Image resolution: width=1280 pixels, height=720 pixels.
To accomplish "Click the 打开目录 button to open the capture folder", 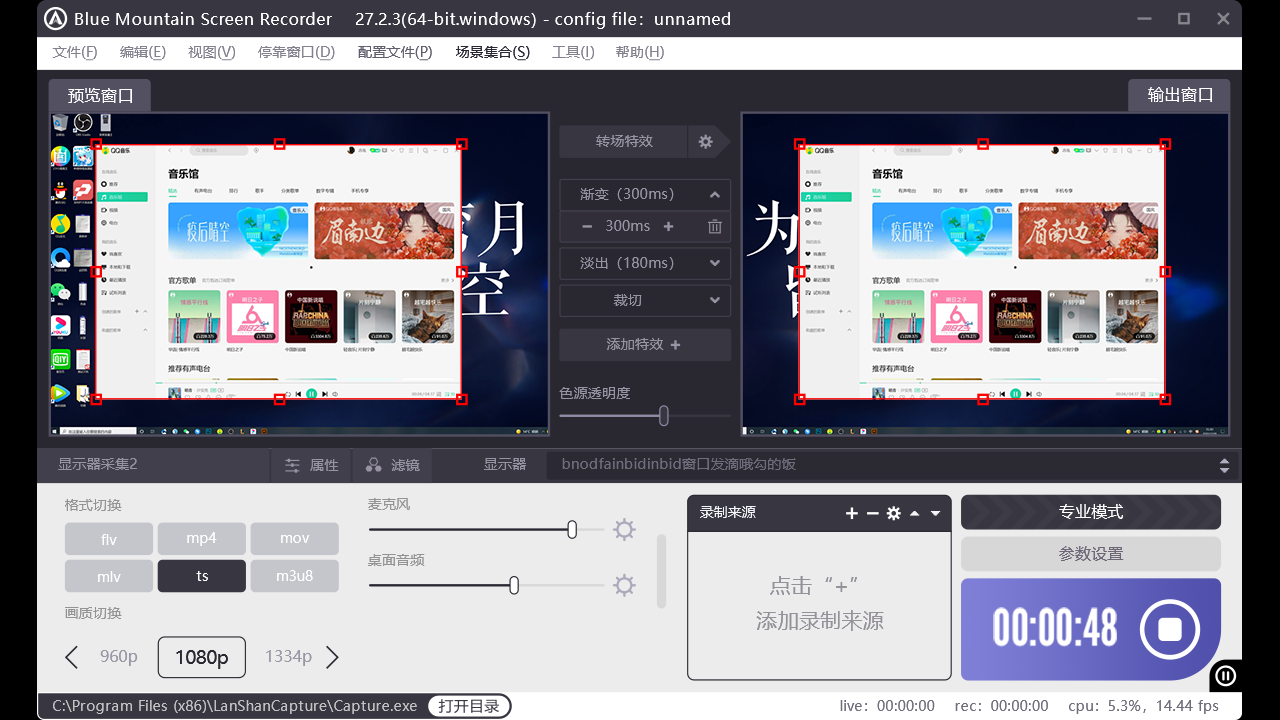I will (x=468, y=705).
